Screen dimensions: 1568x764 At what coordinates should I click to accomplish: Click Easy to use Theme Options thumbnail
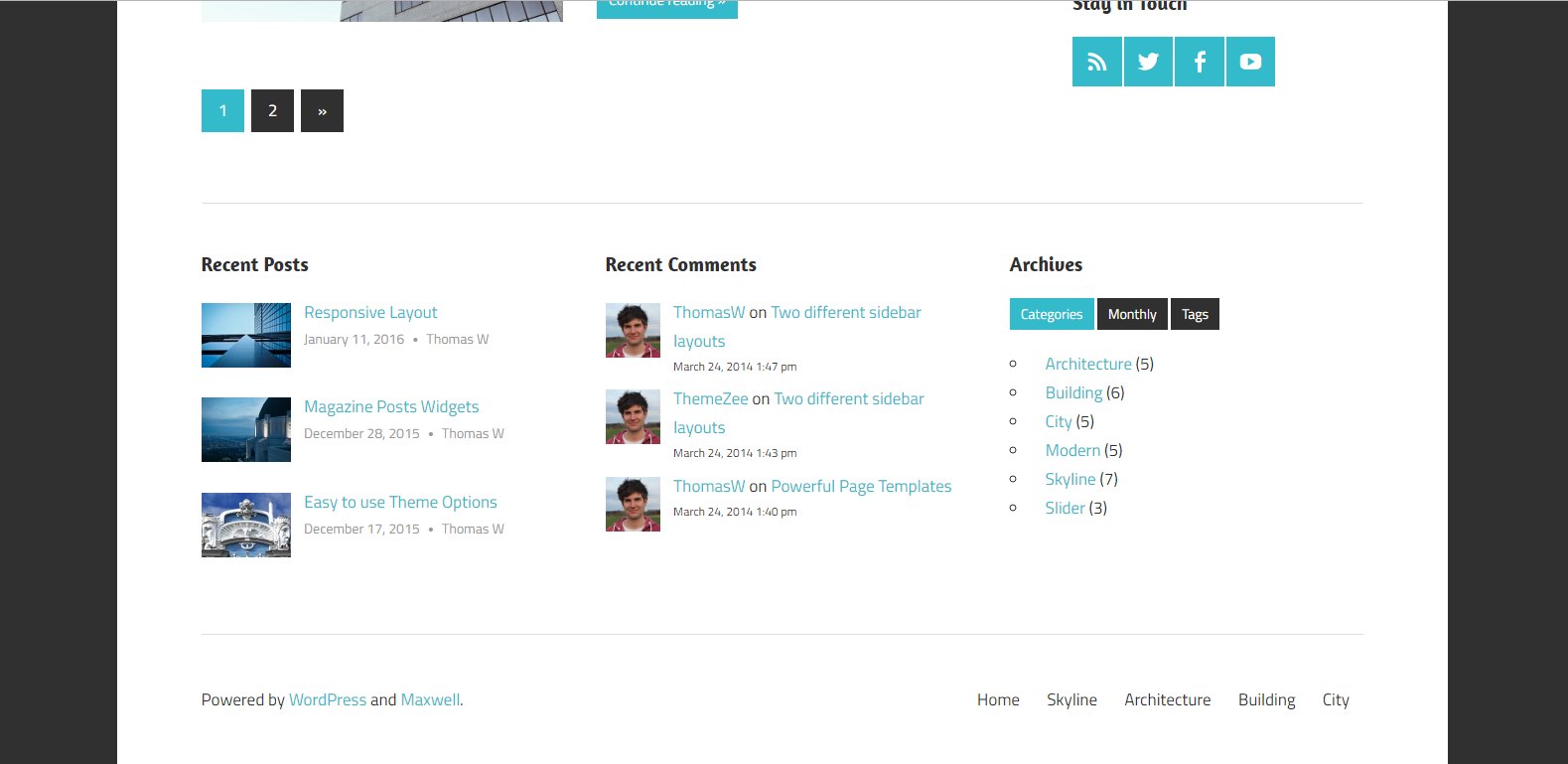pos(246,525)
